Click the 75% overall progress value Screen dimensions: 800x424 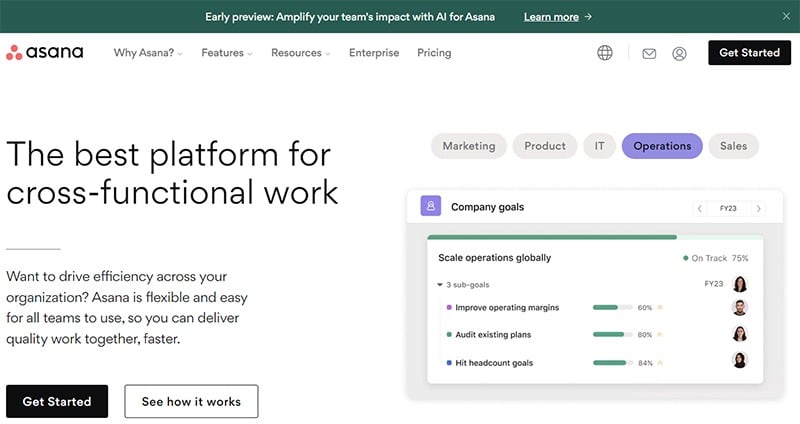coord(740,258)
